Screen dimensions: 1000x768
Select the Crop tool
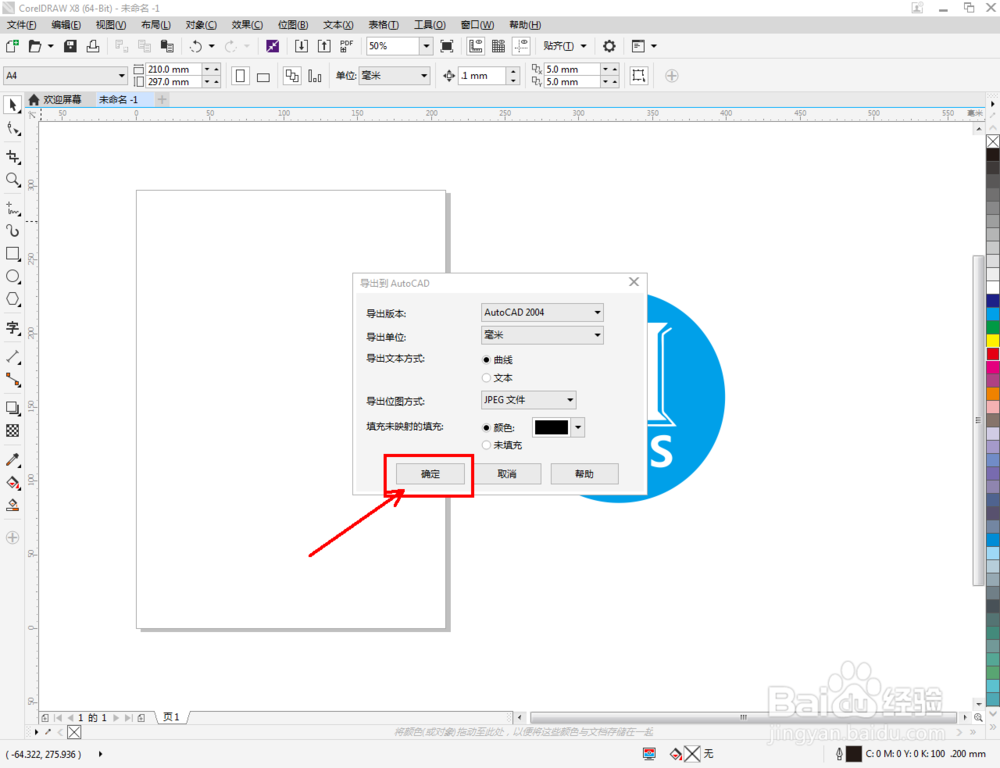(x=13, y=156)
